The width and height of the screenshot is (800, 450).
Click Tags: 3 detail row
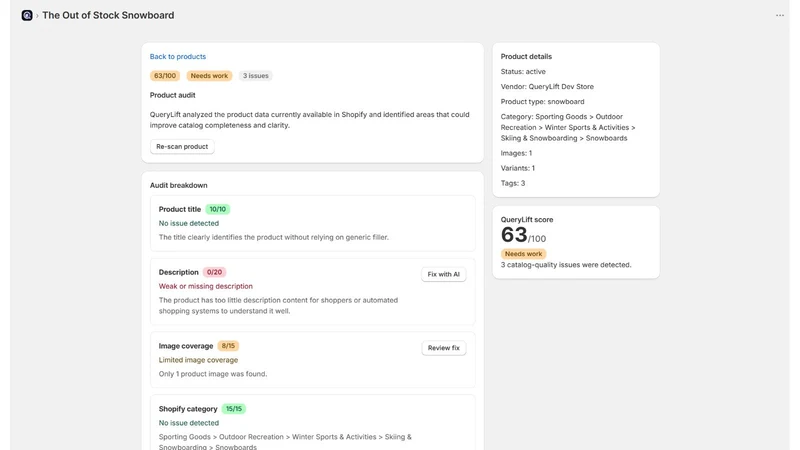pos(513,183)
